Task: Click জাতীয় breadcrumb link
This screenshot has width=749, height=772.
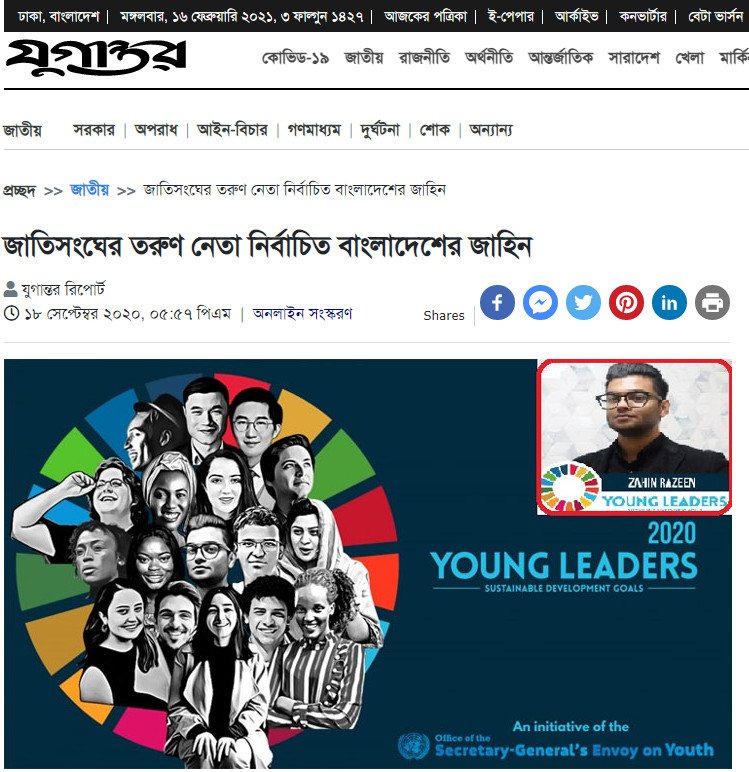Action: coord(89,190)
